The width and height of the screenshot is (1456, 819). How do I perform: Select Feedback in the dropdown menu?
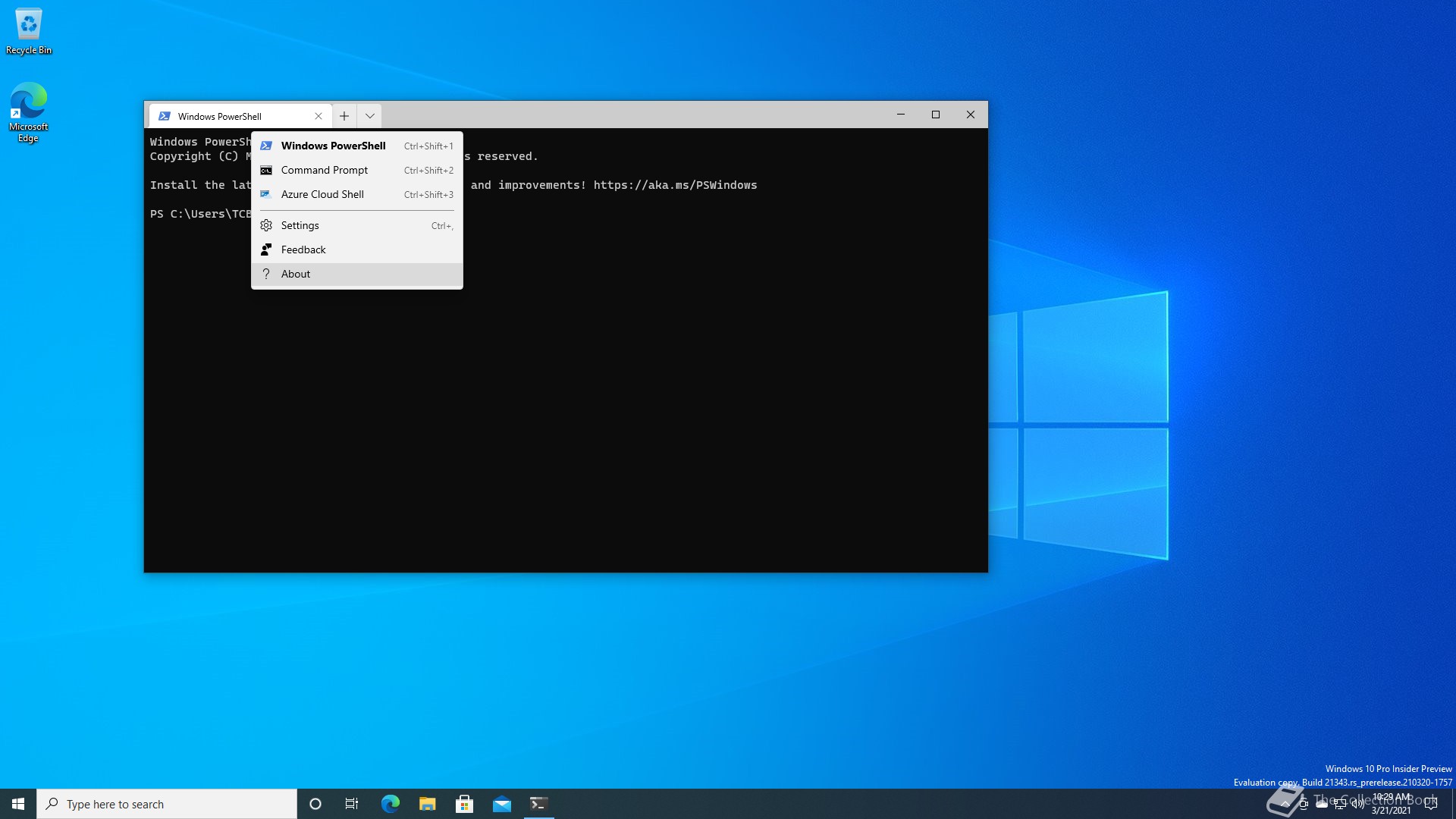[x=357, y=249]
